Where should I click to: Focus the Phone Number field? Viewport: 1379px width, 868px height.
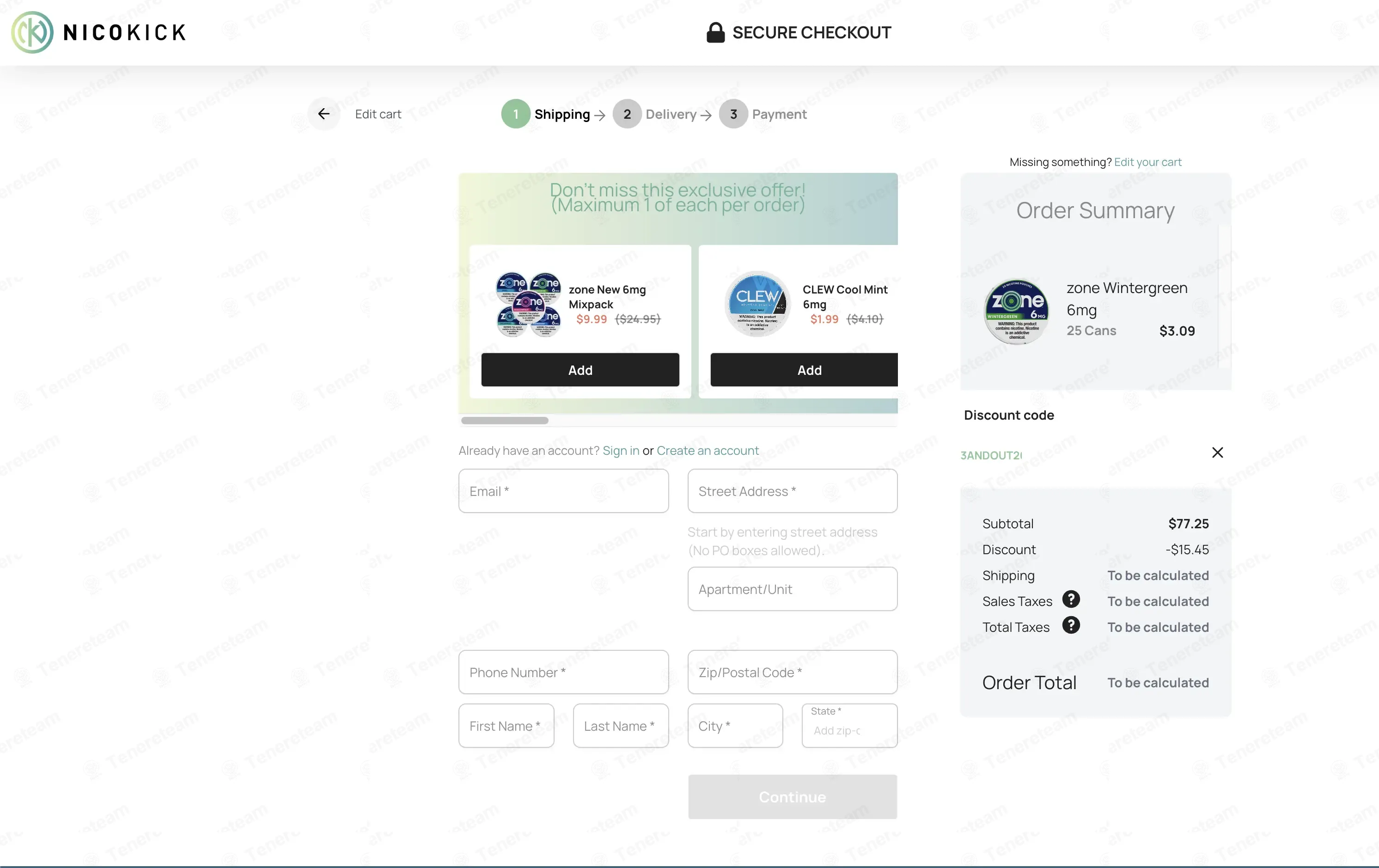click(563, 672)
